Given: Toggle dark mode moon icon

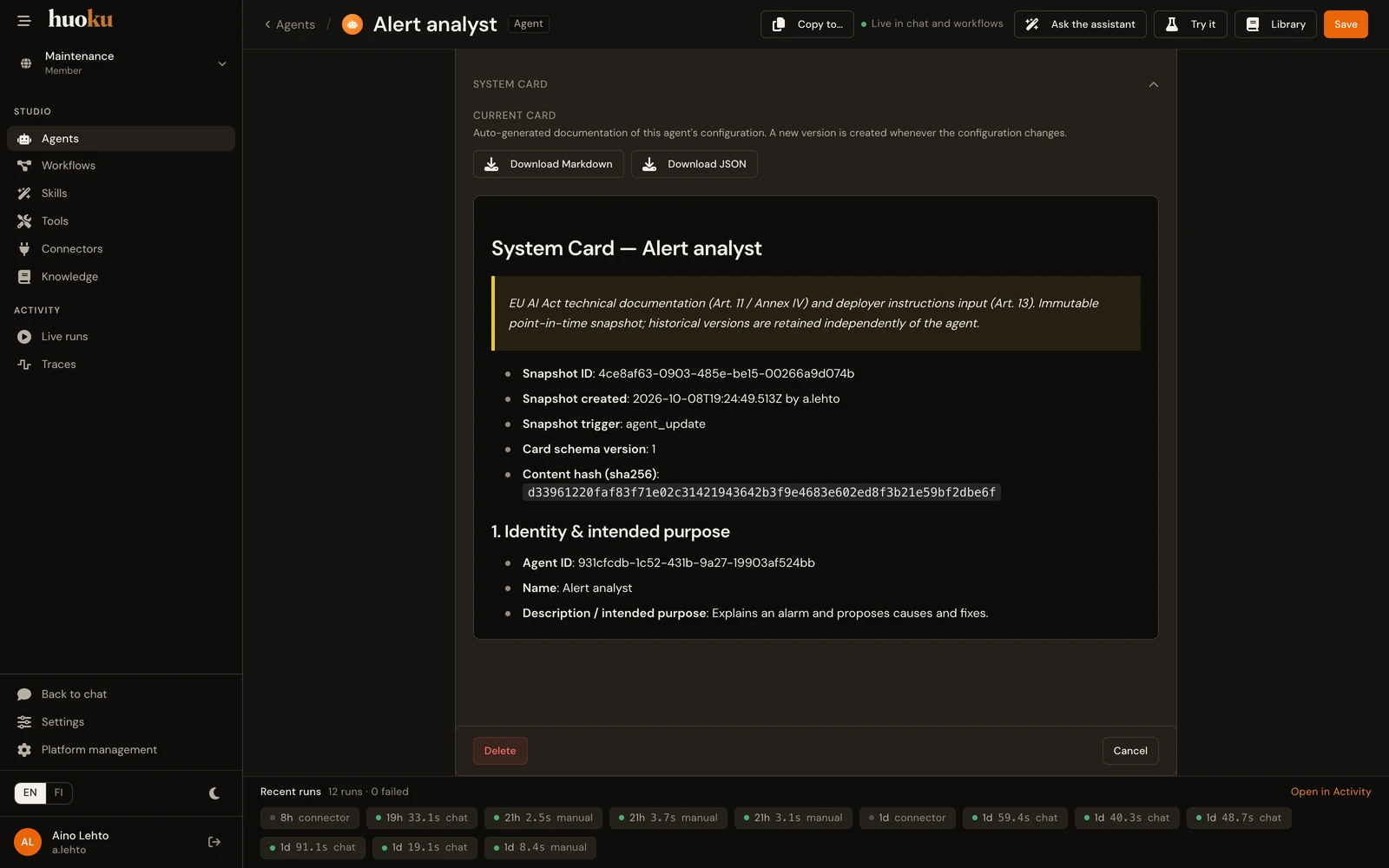Looking at the screenshot, I should coord(214,793).
